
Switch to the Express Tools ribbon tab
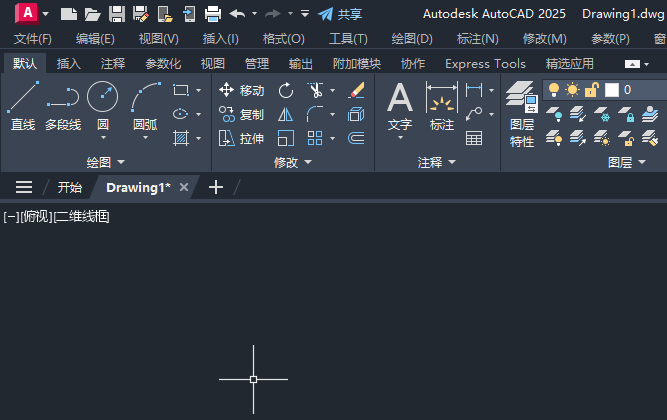(x=485, y=64)
